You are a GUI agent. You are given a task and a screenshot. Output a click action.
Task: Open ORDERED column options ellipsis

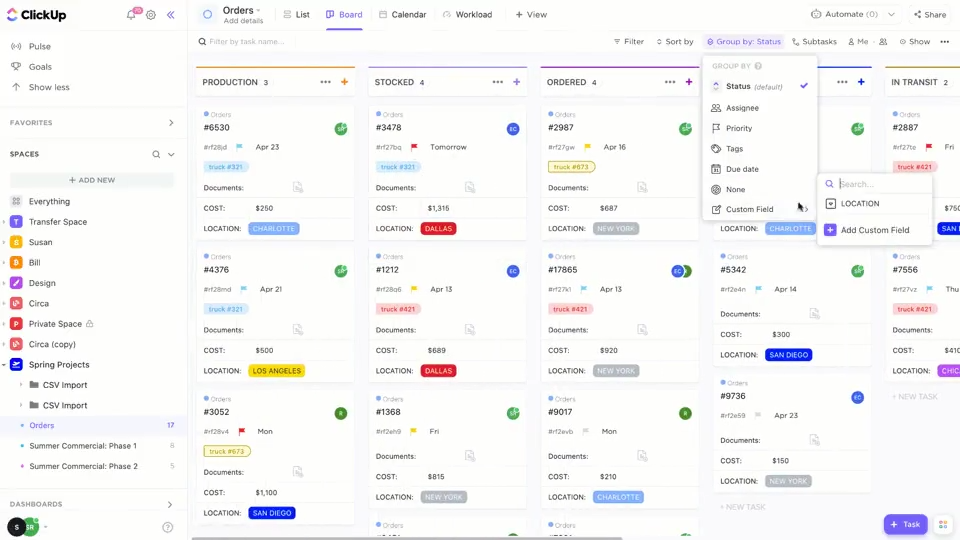(670, 82)
